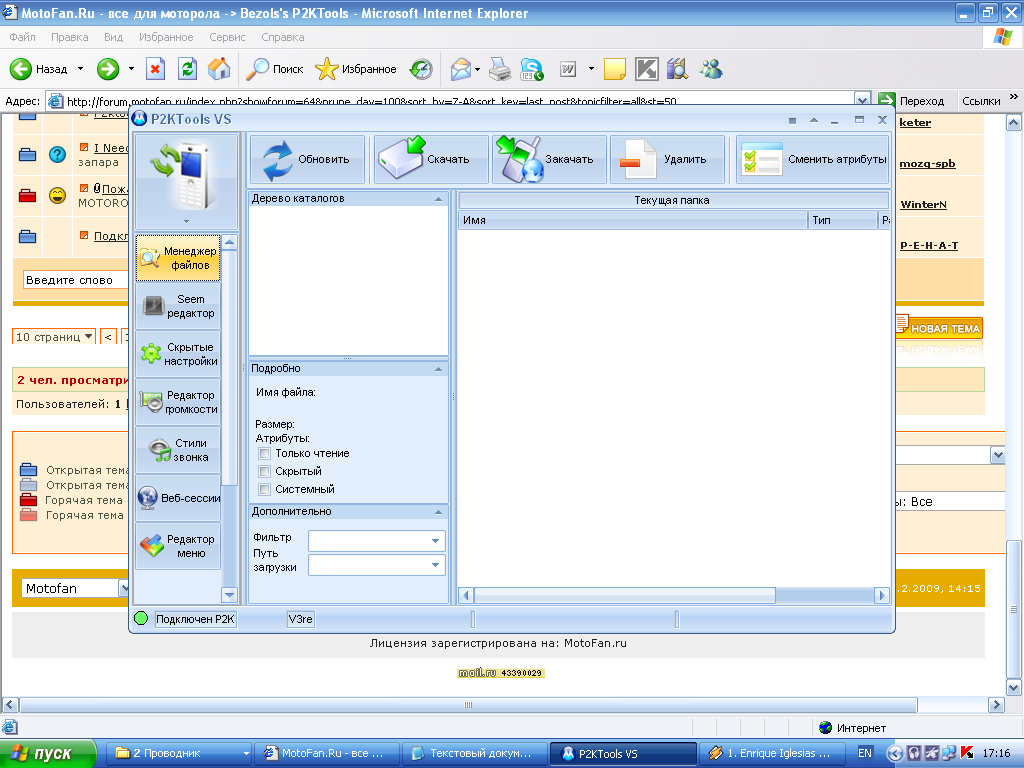1024x768 pixels.
Task: Switch to Текстовый документ taskbar window
Action: [474, 754]
